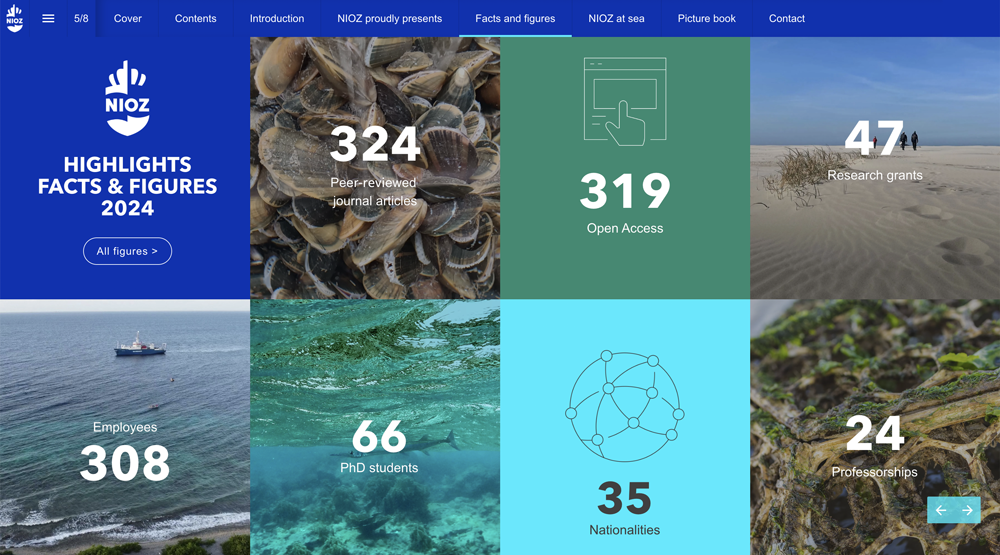This screenshot has height=555, width=1000.
Task: Go to next slide with right arrow
Action: click(x=967, y=510)
